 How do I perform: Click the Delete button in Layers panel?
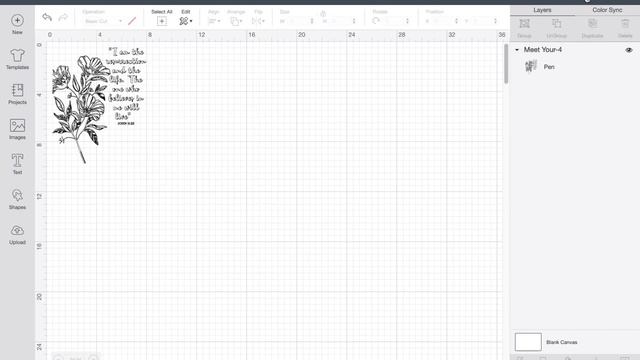[625, 28]
